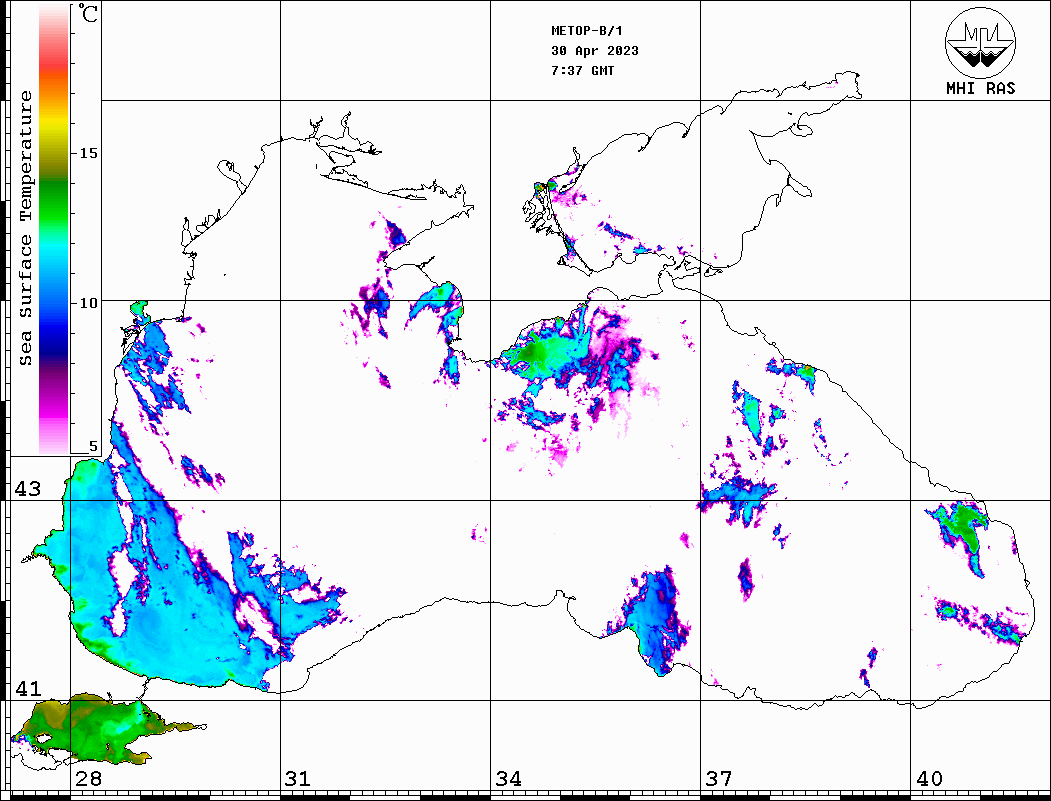Click the °C unit label
Viewport: 1051px width, 801px height.
pyautogui.click(x=88, y=13)
